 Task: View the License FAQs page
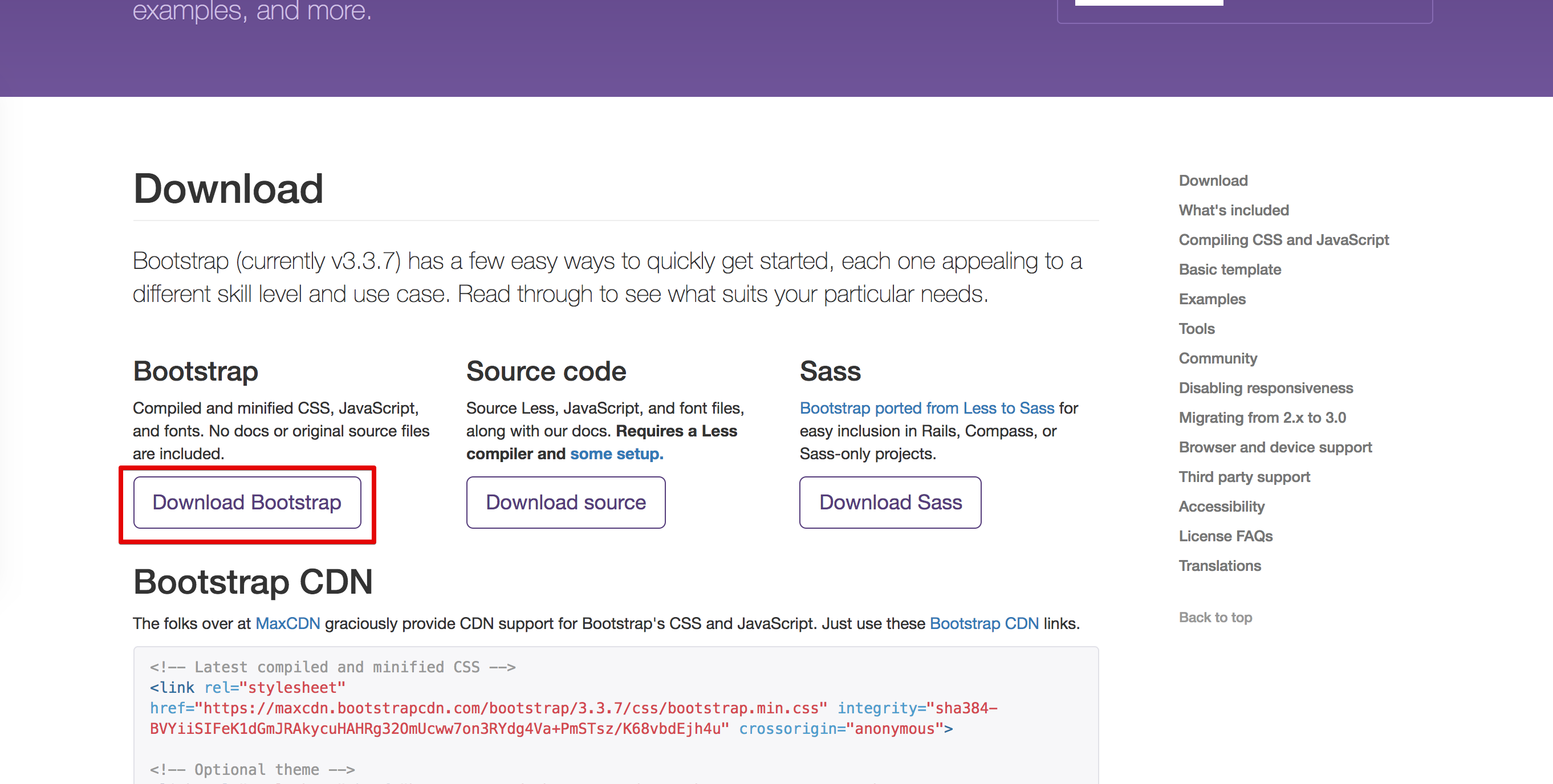point(1225,536)
